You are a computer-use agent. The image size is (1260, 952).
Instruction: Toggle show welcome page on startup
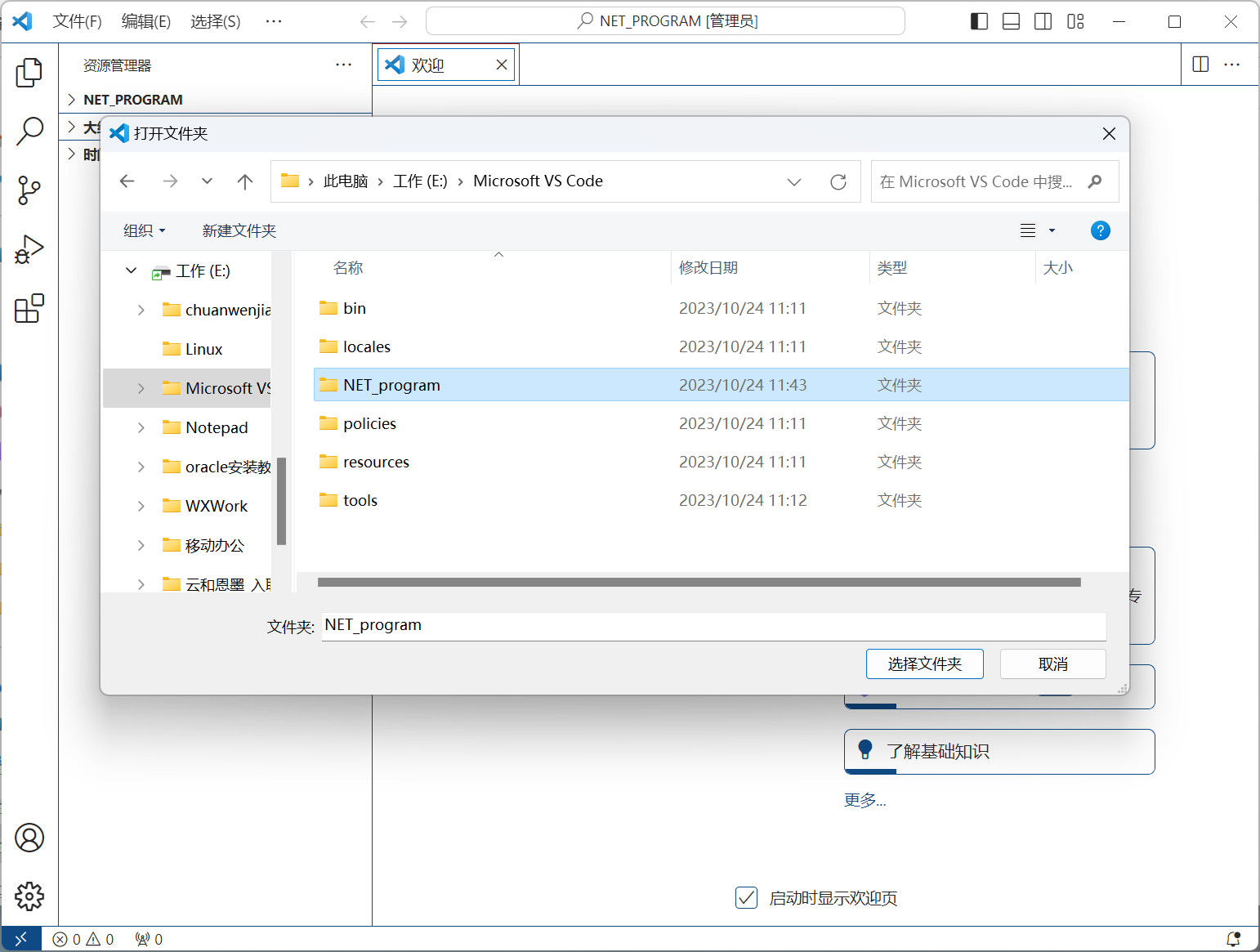click(746, 898)
